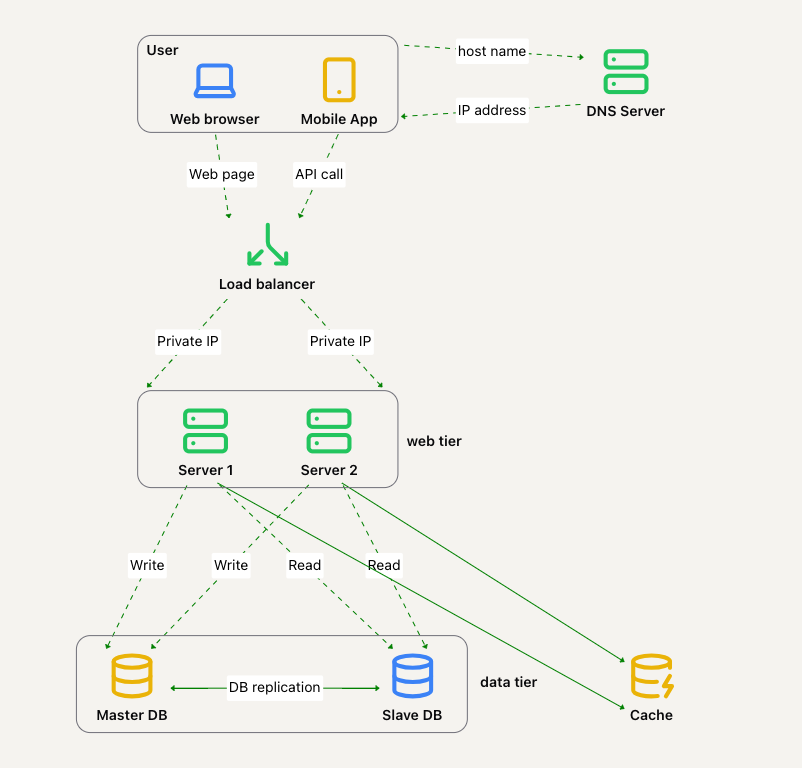
Task: Click the Private IP label toward Server 1
Action: [188, 341]
